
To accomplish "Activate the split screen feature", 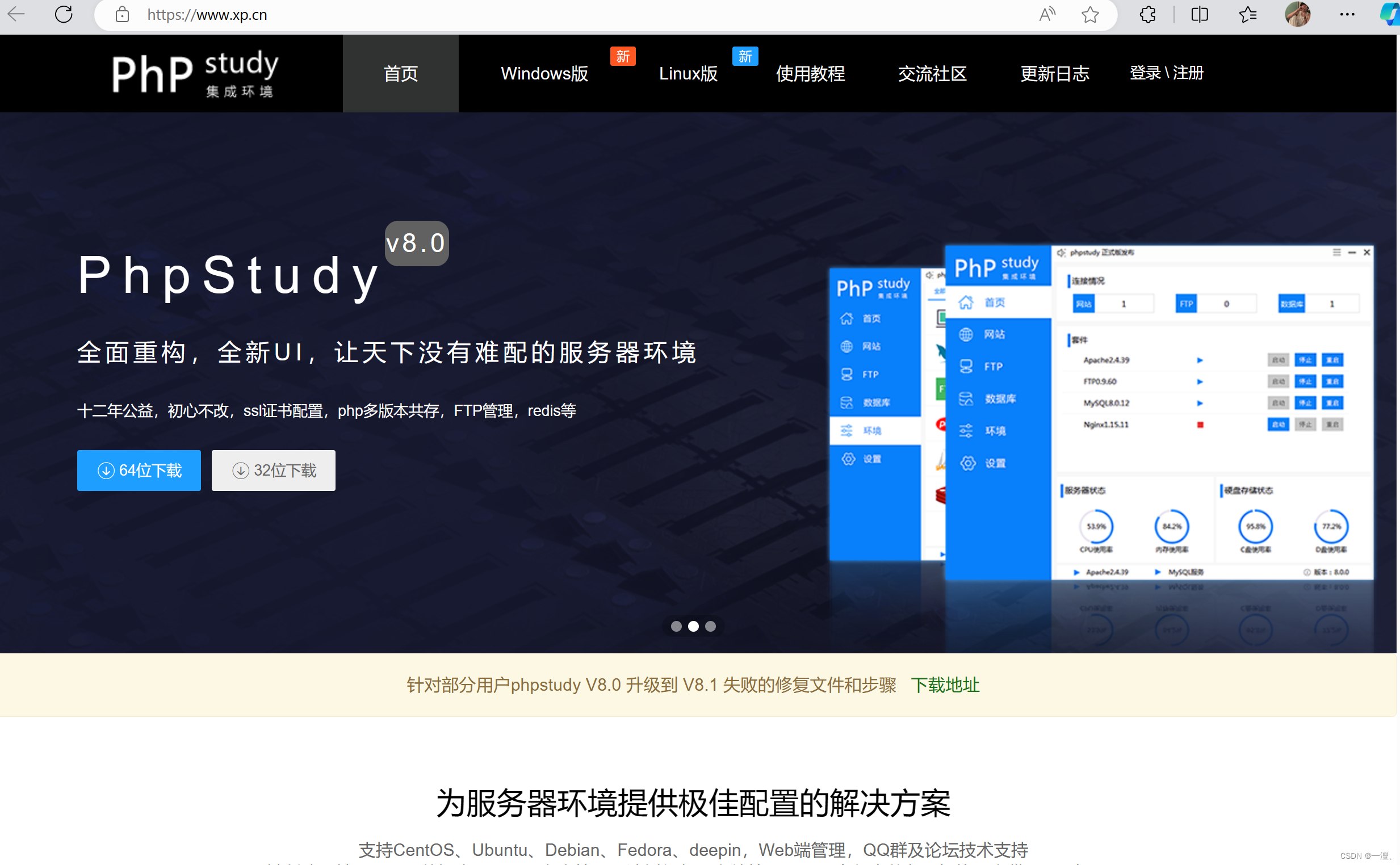I will [x=1198, y=14].
